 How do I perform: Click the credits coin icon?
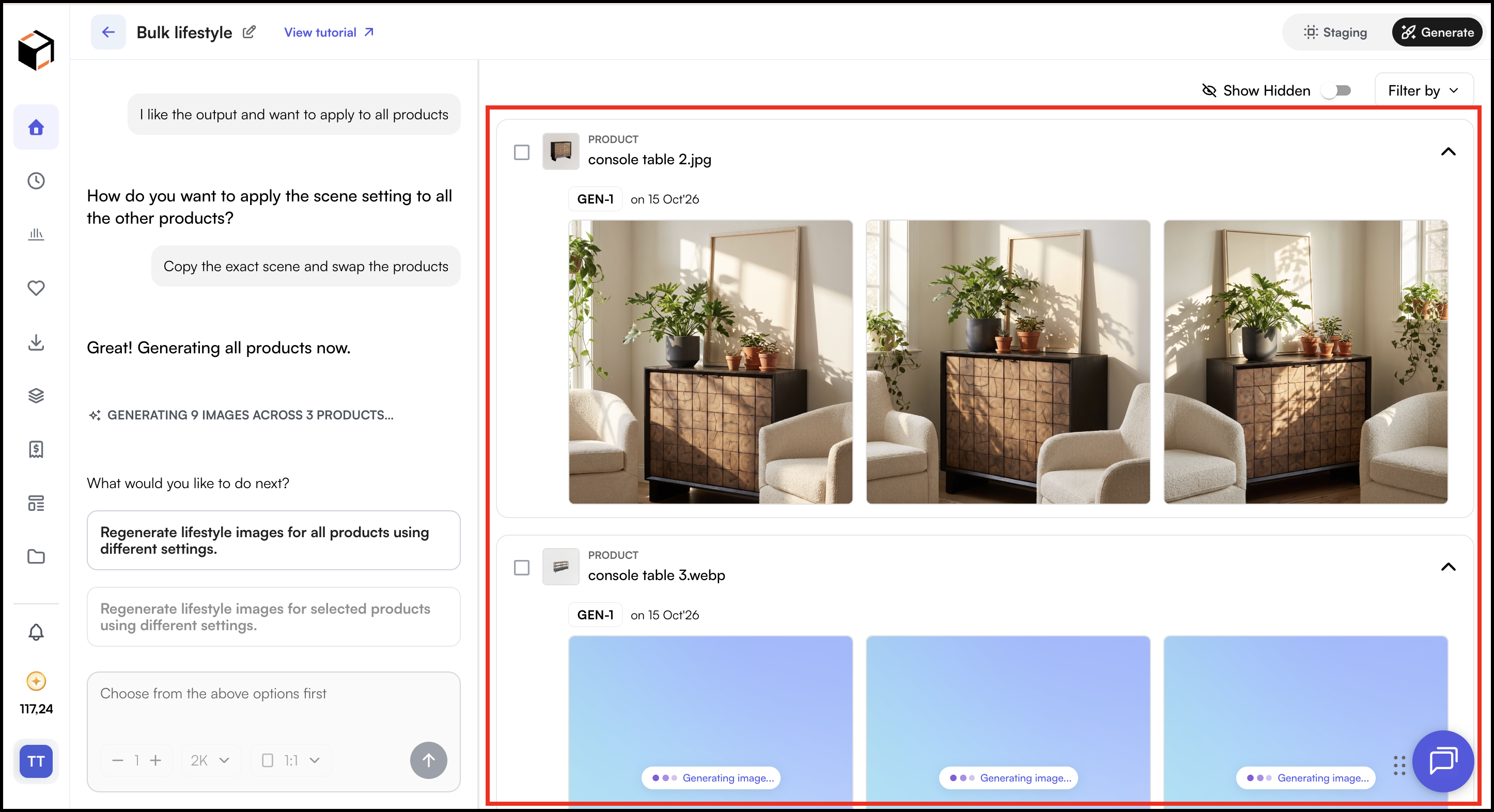[36, 681]
